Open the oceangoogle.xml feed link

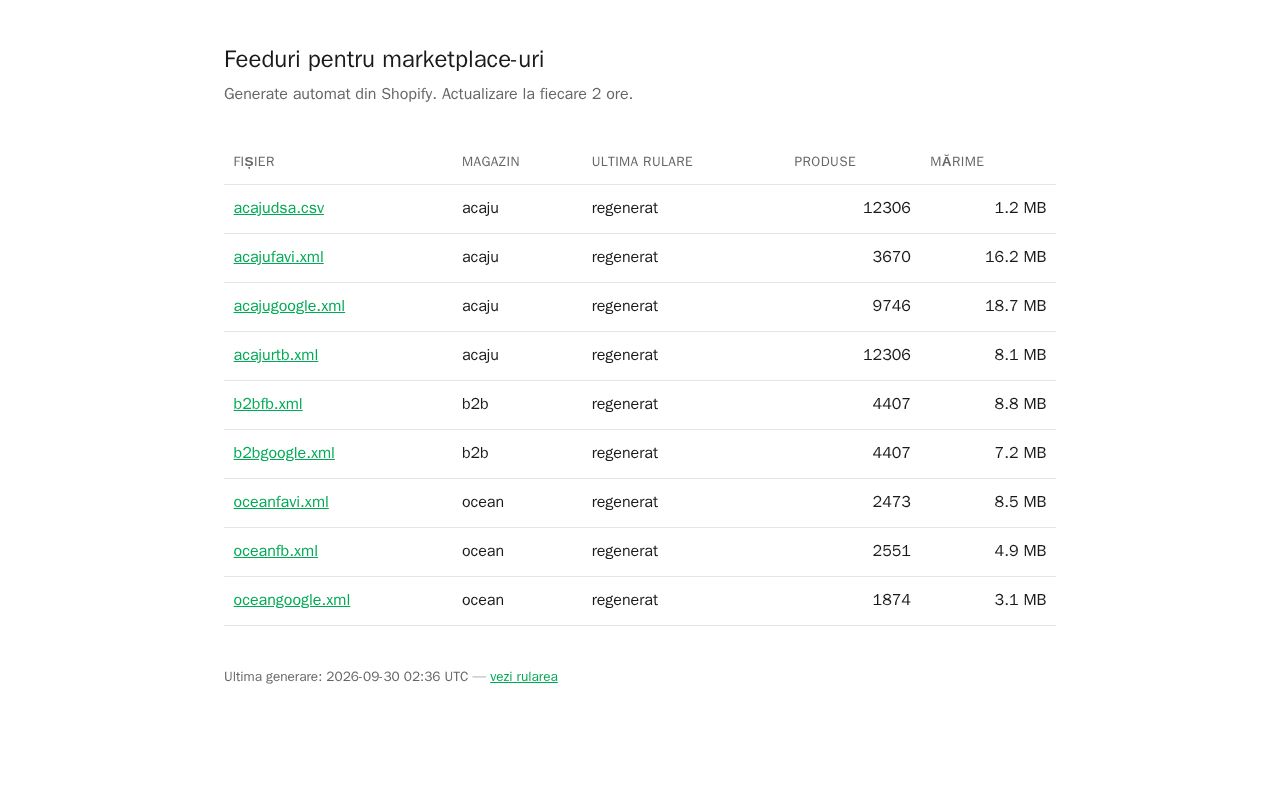pyautogui.click(x=292, y=600)
